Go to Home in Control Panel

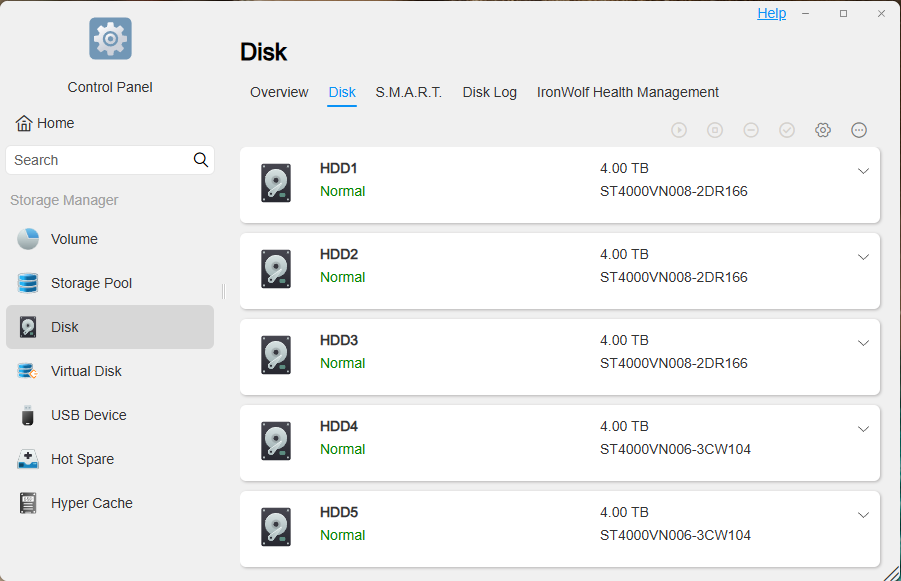coord(45,124)
